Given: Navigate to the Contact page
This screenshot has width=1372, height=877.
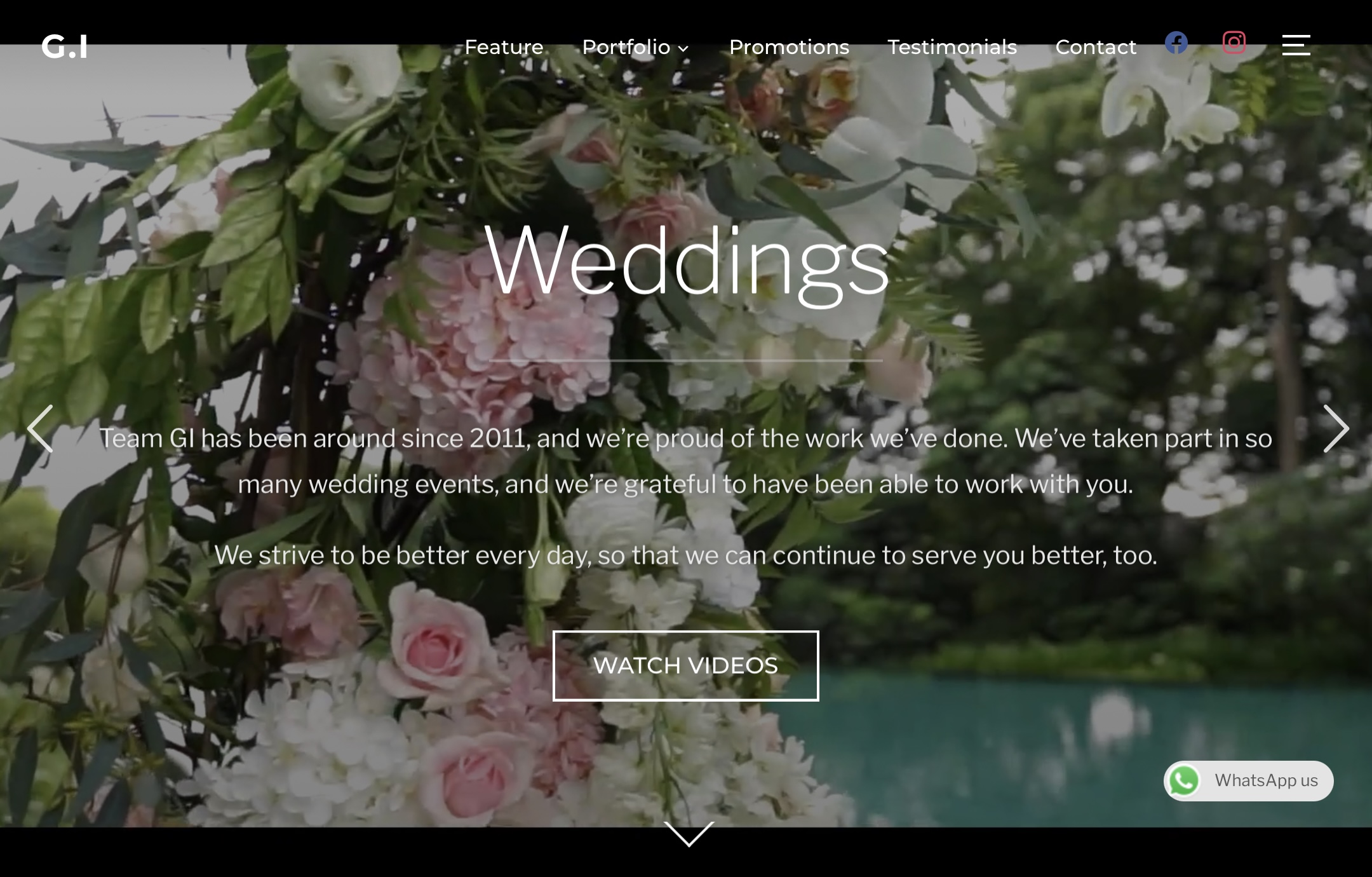Looking at the screenshot, I should point(1096,47).
